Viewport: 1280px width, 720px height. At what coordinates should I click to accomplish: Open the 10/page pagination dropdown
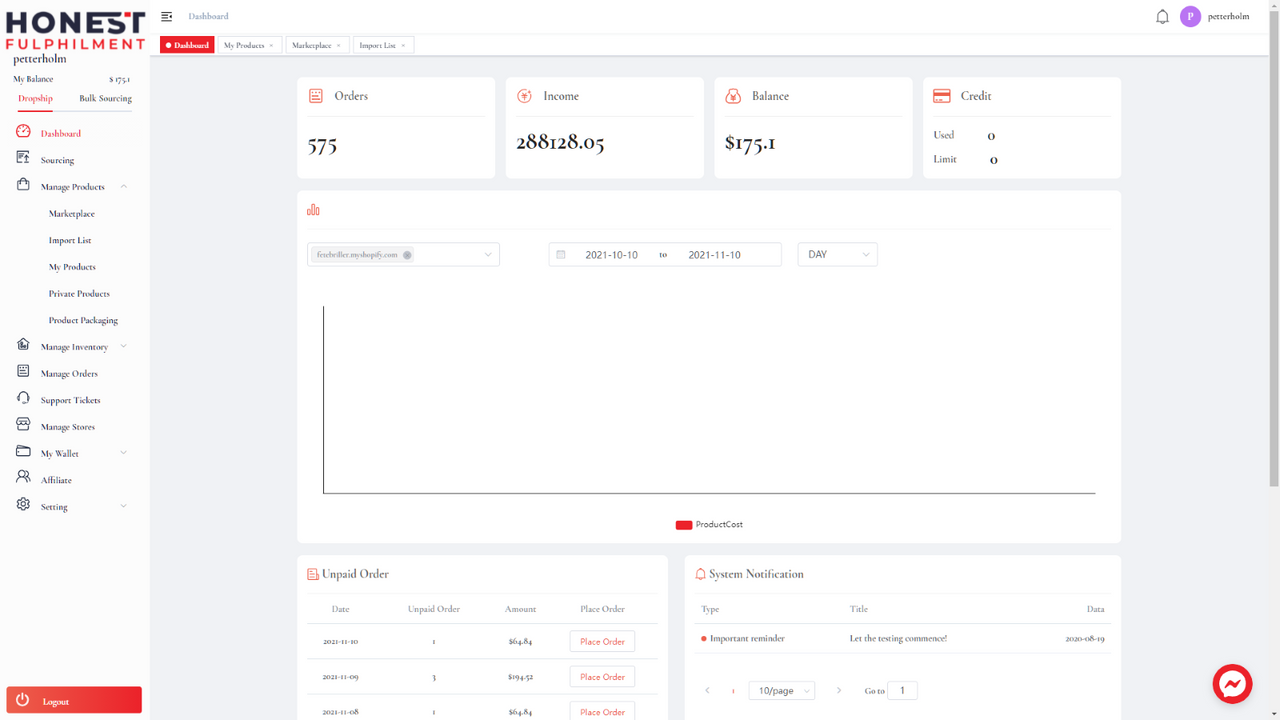(781, 690)
